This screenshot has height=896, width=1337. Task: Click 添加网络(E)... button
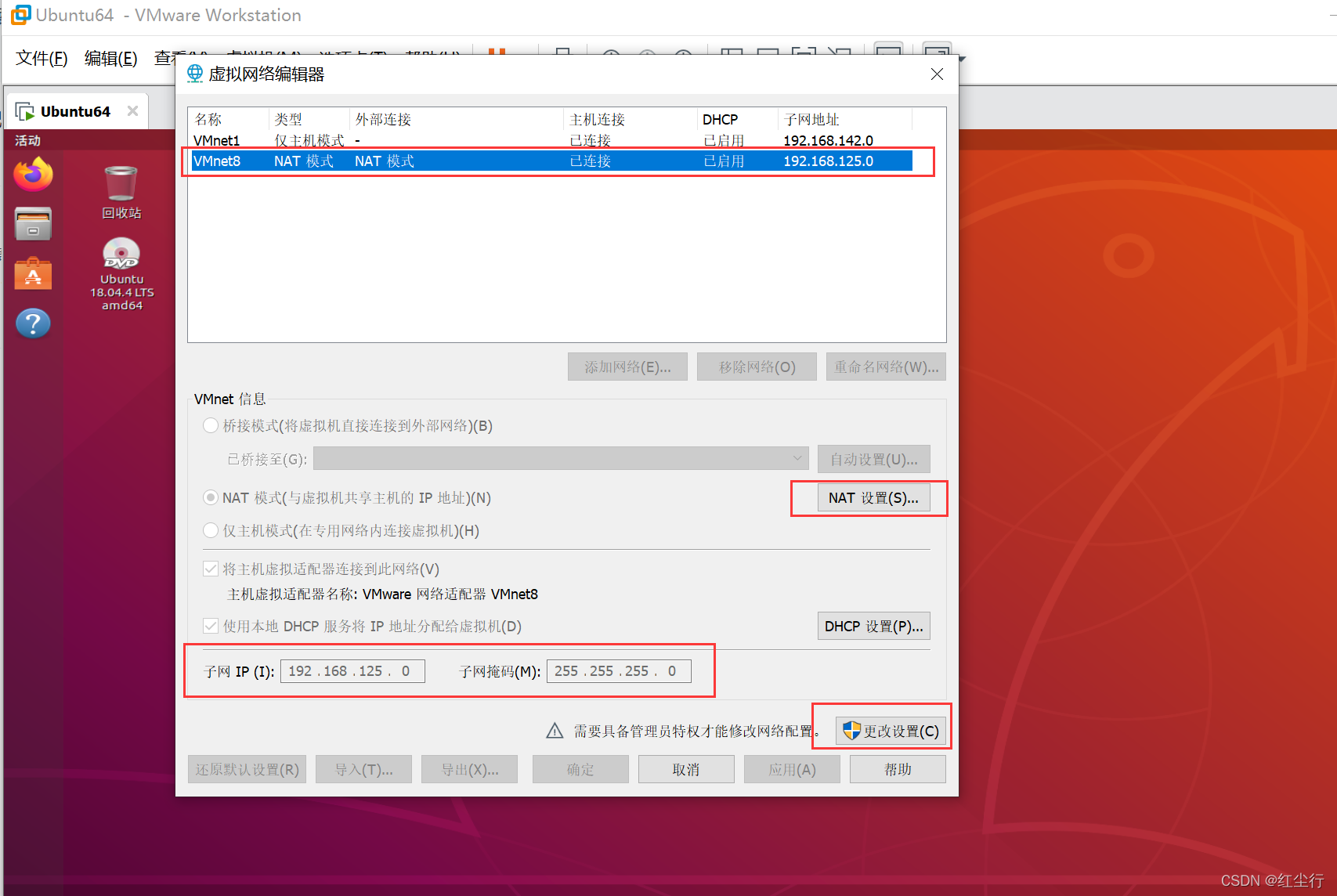tap(627, 367)
